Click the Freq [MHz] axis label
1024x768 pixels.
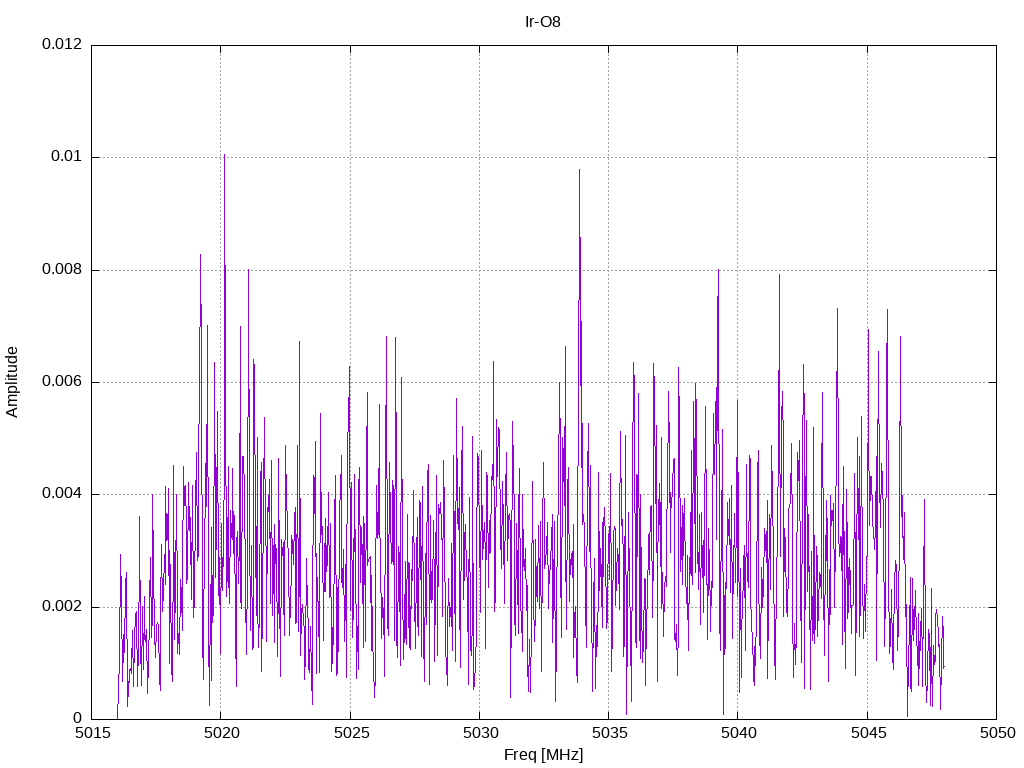pyautogui.click(x=543, y=754)
